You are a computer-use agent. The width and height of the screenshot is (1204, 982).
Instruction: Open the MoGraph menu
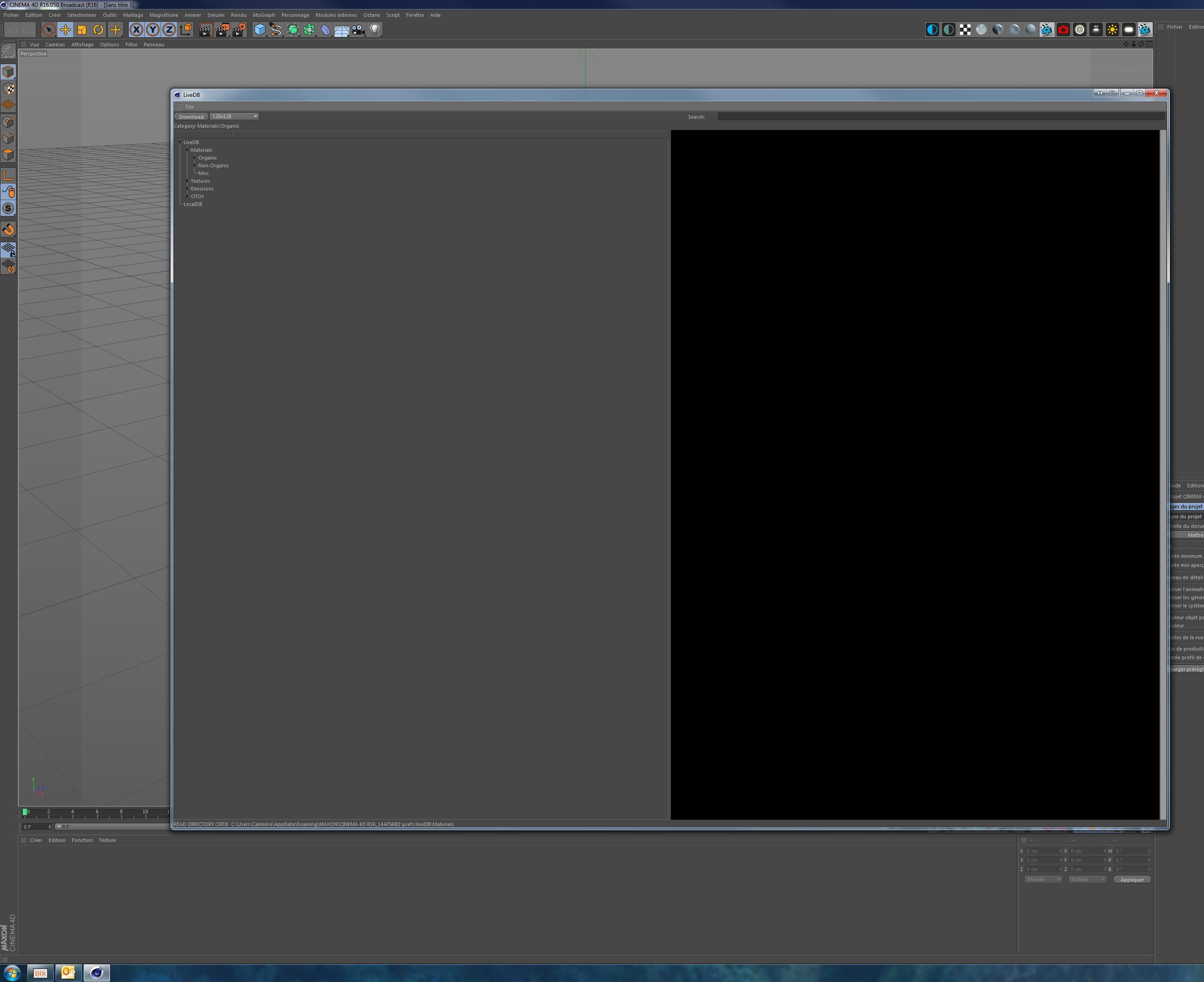tap(264, 15)
